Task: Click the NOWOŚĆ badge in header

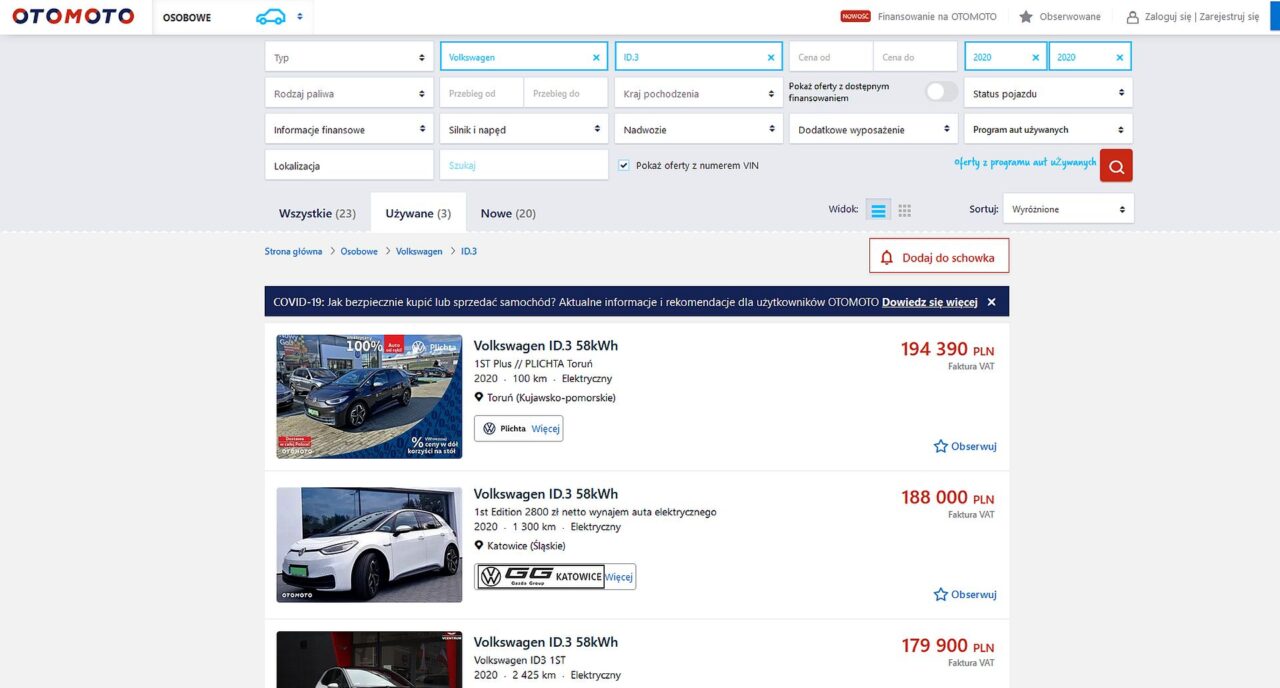Action: point(855,17)
